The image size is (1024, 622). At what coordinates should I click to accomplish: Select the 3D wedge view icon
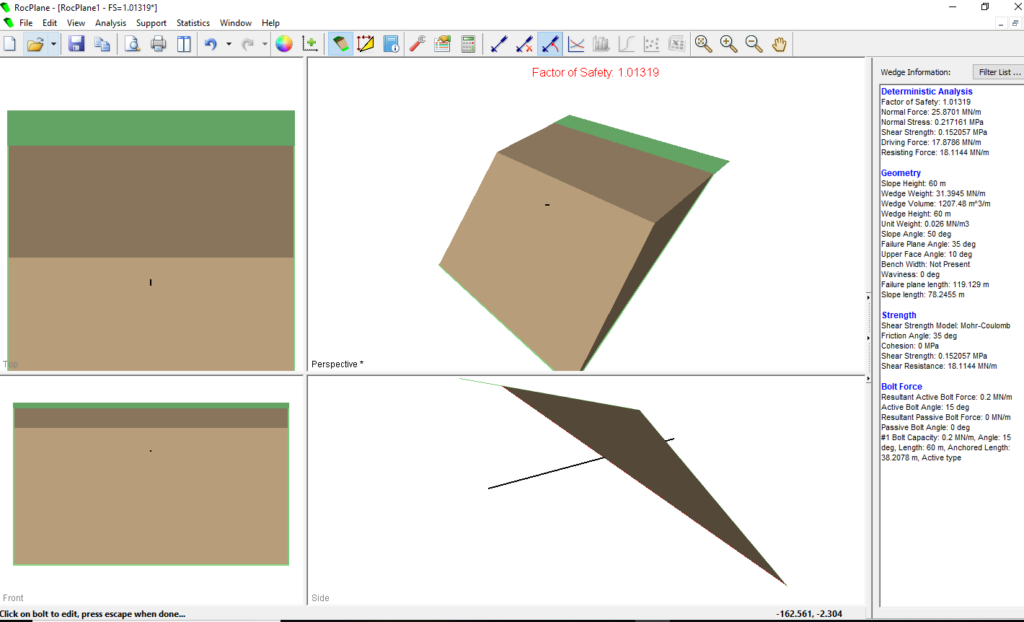340,44
